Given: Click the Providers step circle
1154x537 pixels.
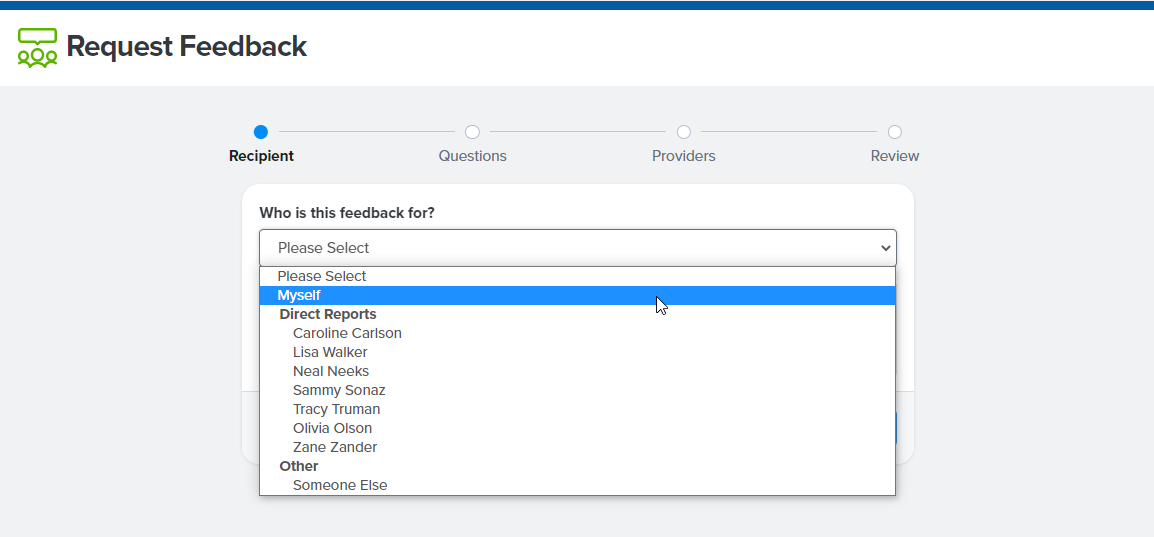Looking at the screenshot, I should [x=684, y=132].
